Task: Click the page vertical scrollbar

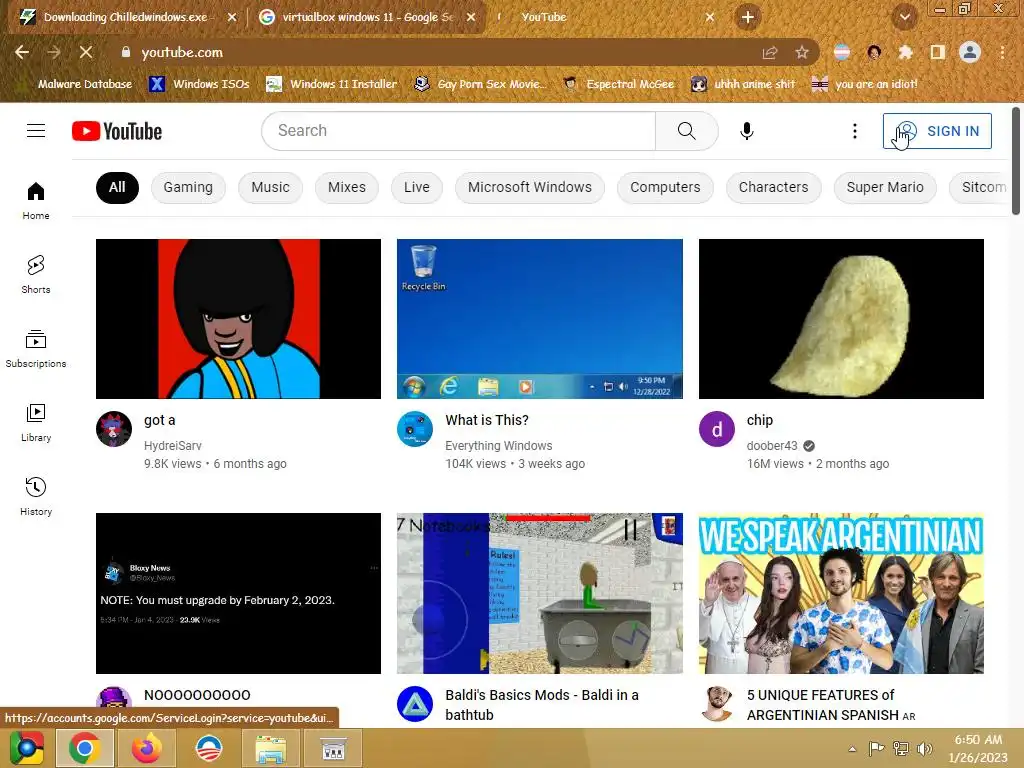Action: 1016,160
